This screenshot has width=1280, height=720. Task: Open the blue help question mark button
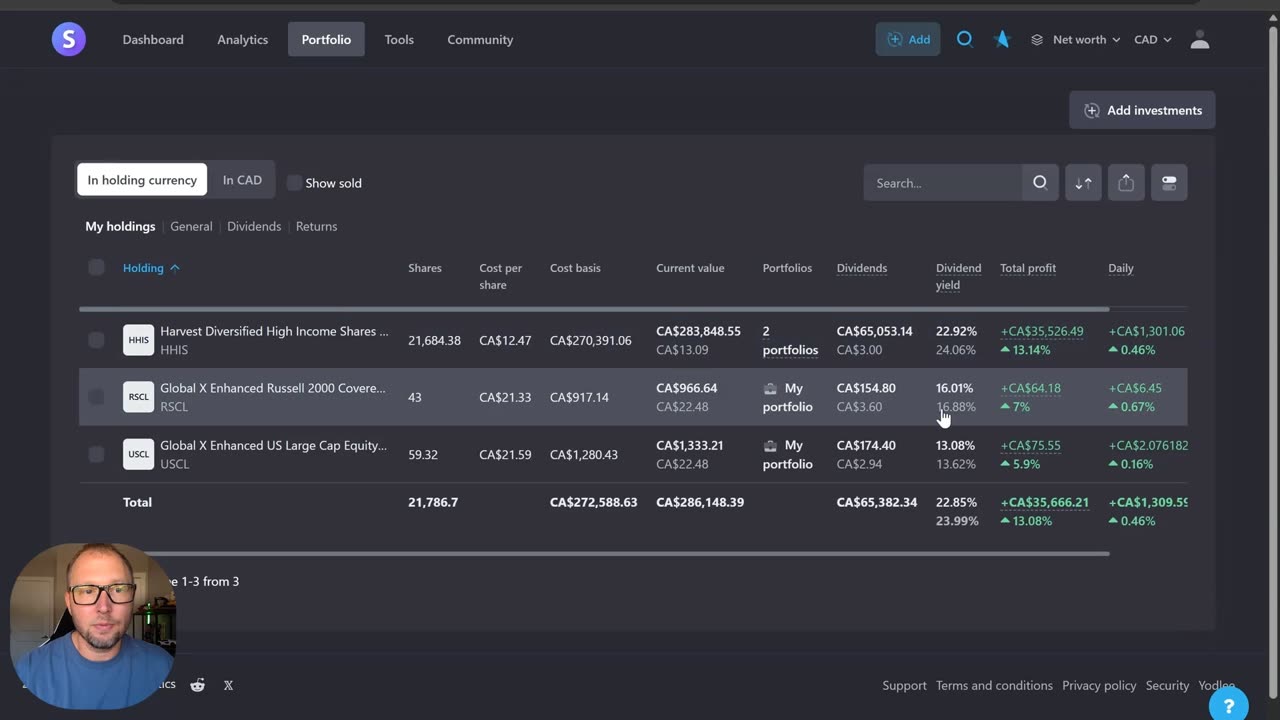pos(1228,705)
